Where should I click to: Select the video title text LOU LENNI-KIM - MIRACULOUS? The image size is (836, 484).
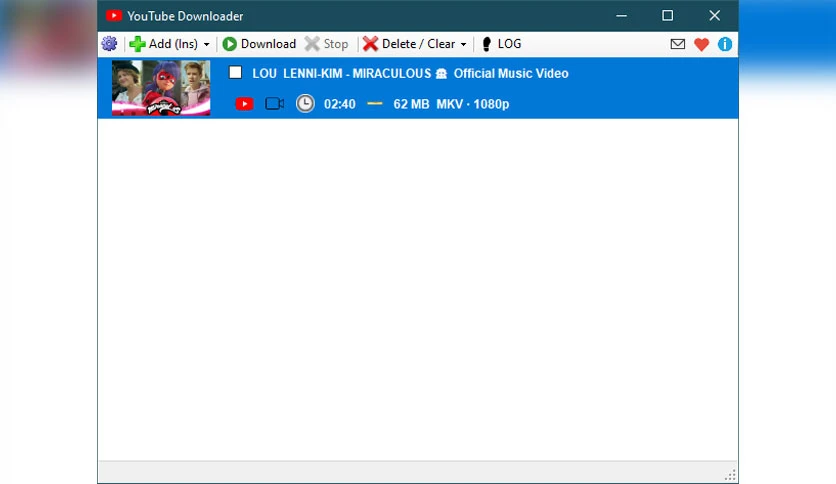(x=341, y=73)
